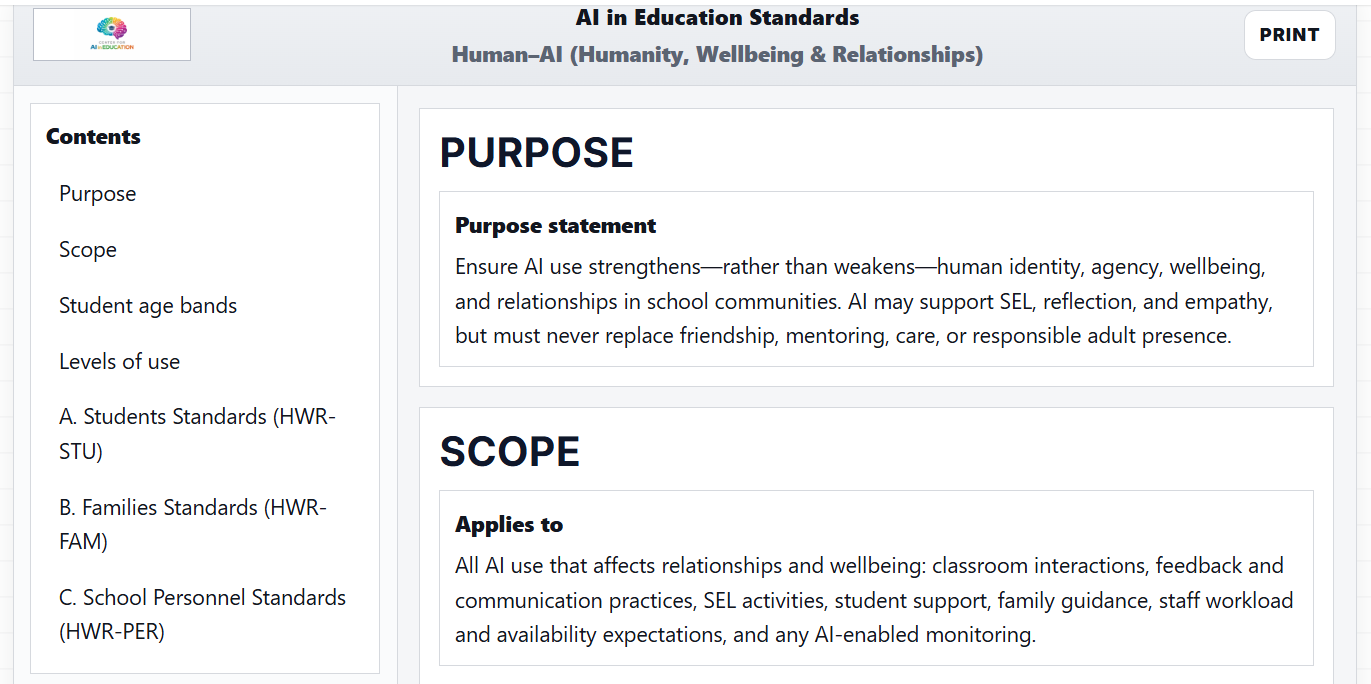The image size is (1371, 684).
Task: Click the Human–AI subtitle in the header
Action: pos(717,55)
